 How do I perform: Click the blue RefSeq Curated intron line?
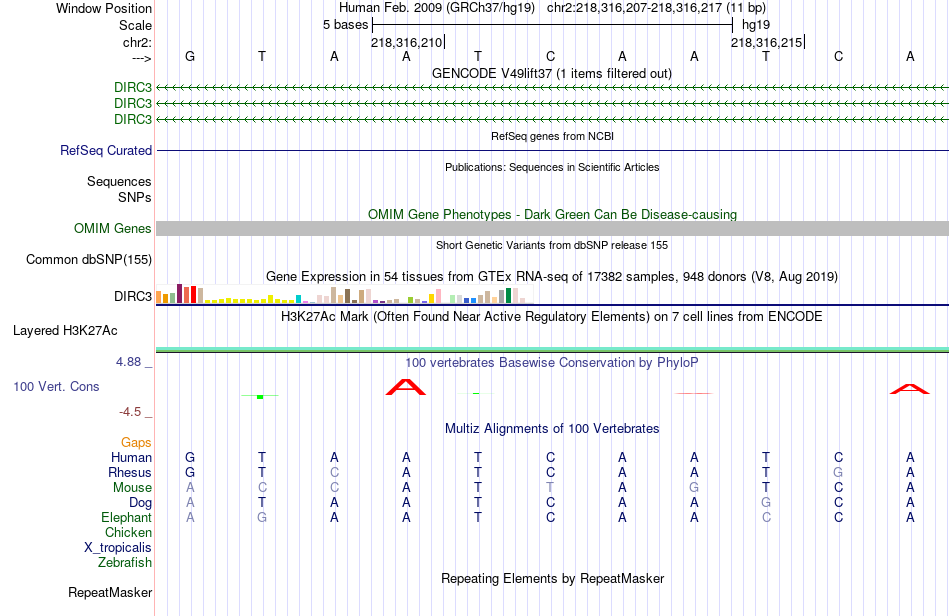pos(552,150)
